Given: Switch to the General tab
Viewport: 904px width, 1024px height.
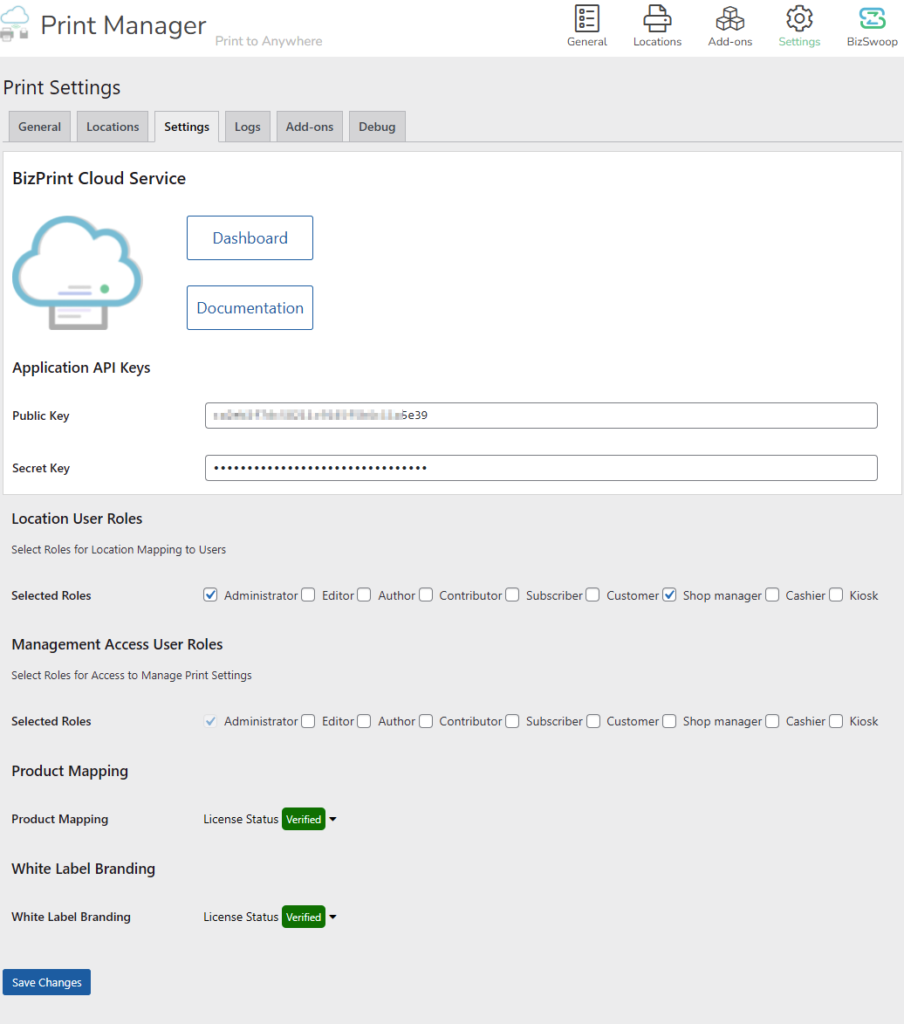Looking at the screenshot, I should point(39,127).
